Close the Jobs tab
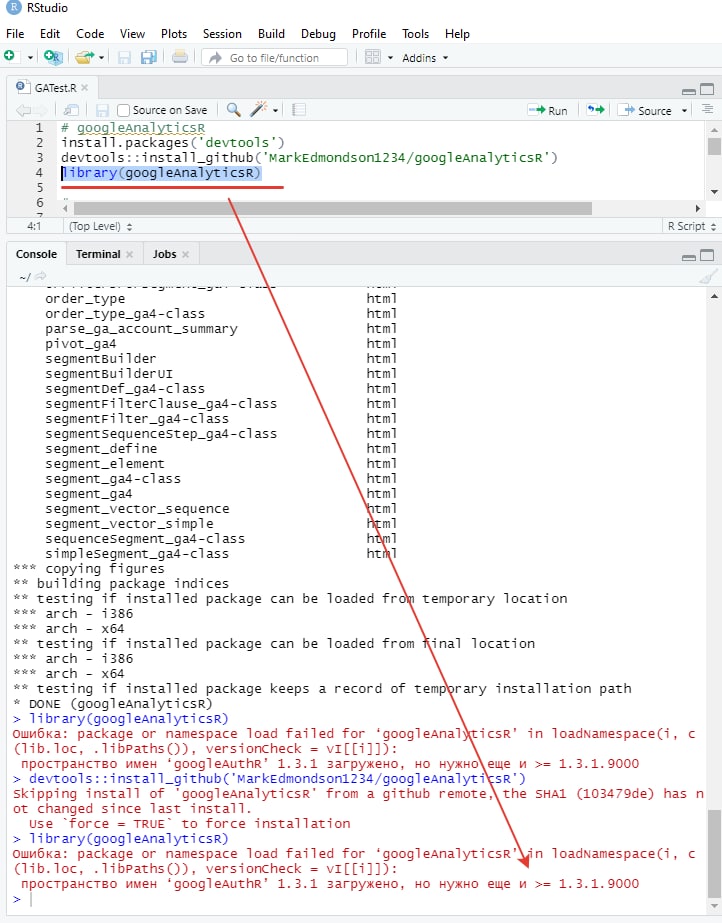The image size is (722, 923). click(x=185, y=254)
